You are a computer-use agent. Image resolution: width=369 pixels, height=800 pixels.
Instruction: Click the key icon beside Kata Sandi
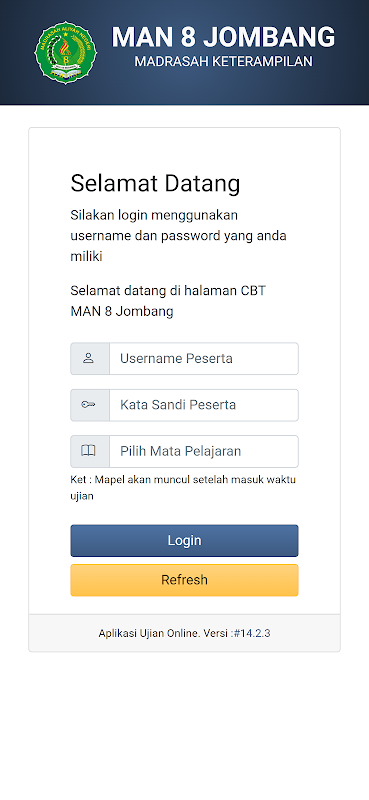point(88,405)
